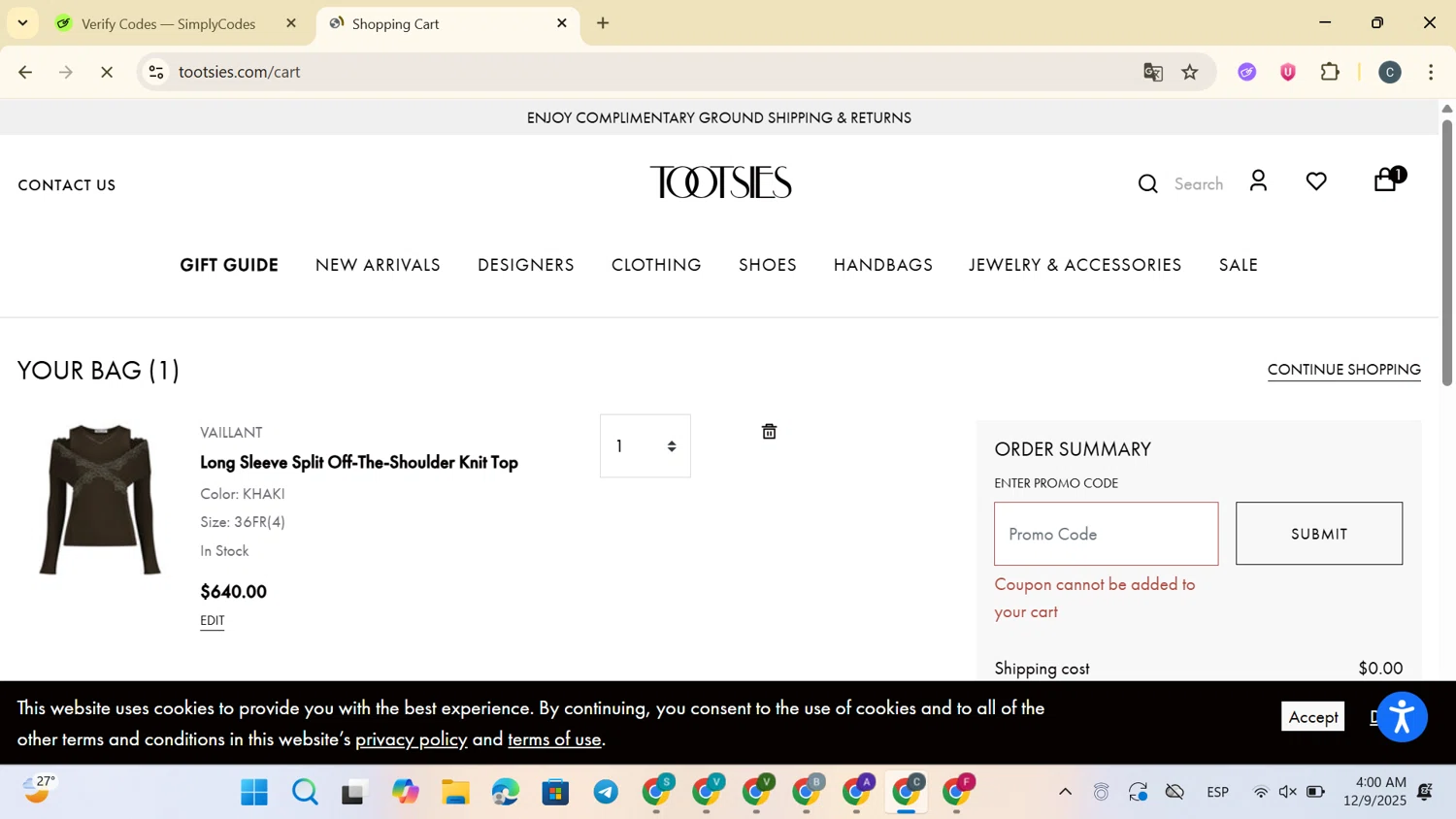Open the NEW ARRIVALS menu
Screen dimensions: 1456x819
378,265
